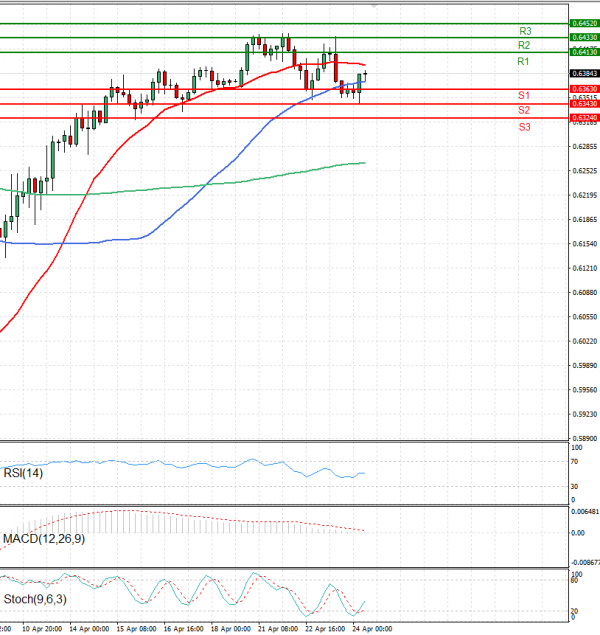
Task: Click the 0.58900 price axis value
Action: click(x=585, y=438)
